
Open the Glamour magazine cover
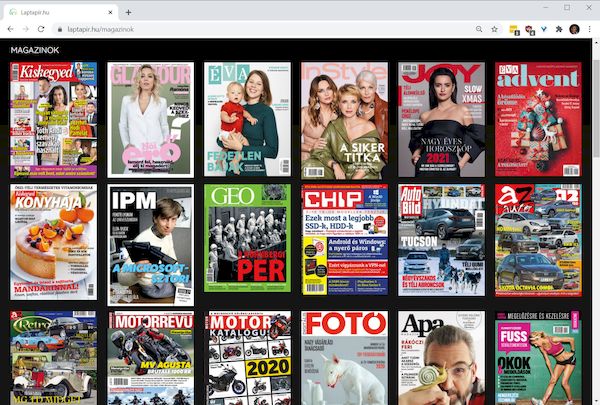(x=151, y=120)
